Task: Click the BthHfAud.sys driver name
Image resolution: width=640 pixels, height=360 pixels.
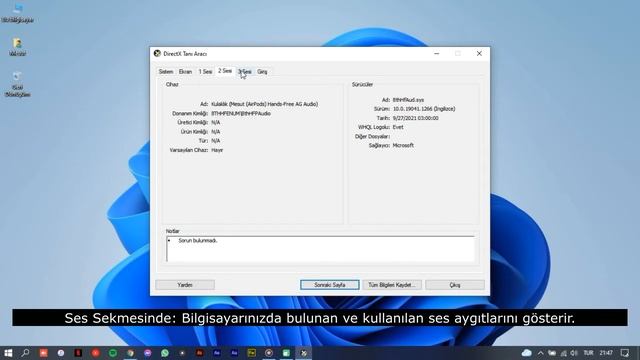Action: pyautogui.click(x=408, y=100)
